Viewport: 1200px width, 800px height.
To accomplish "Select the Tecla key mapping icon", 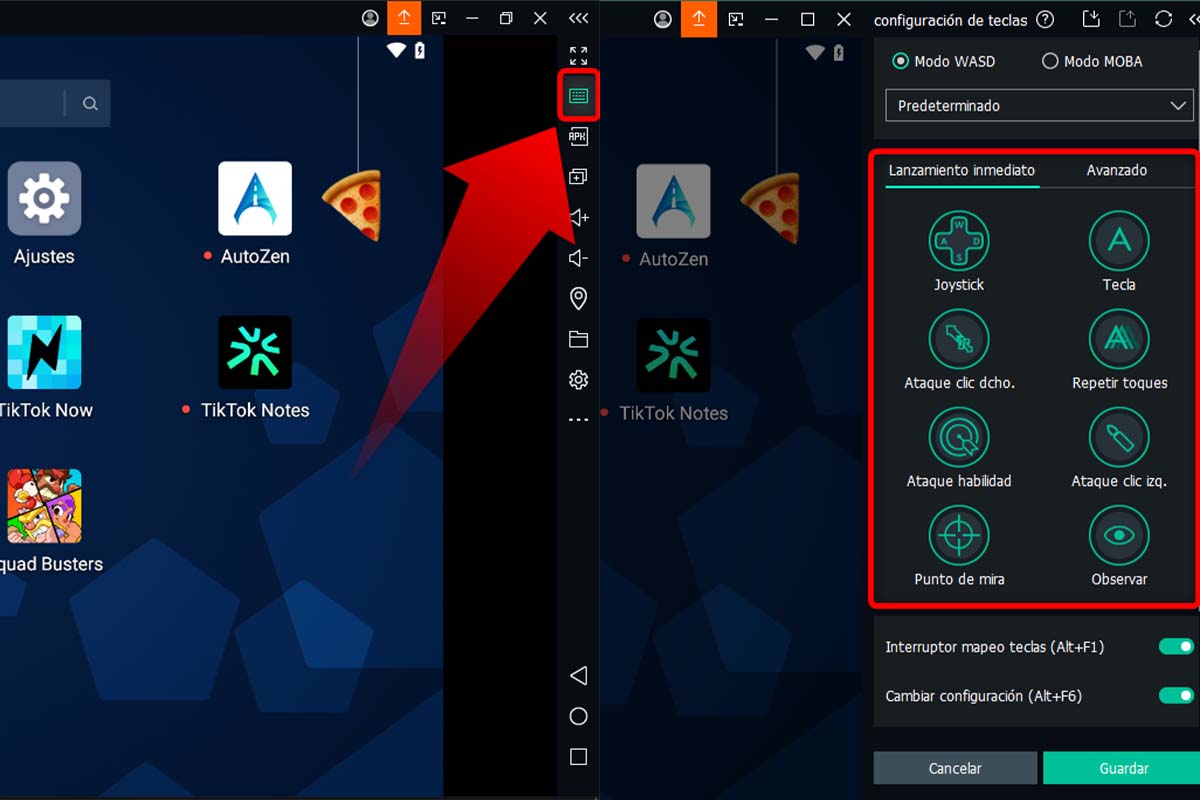I will (1119, 241).
